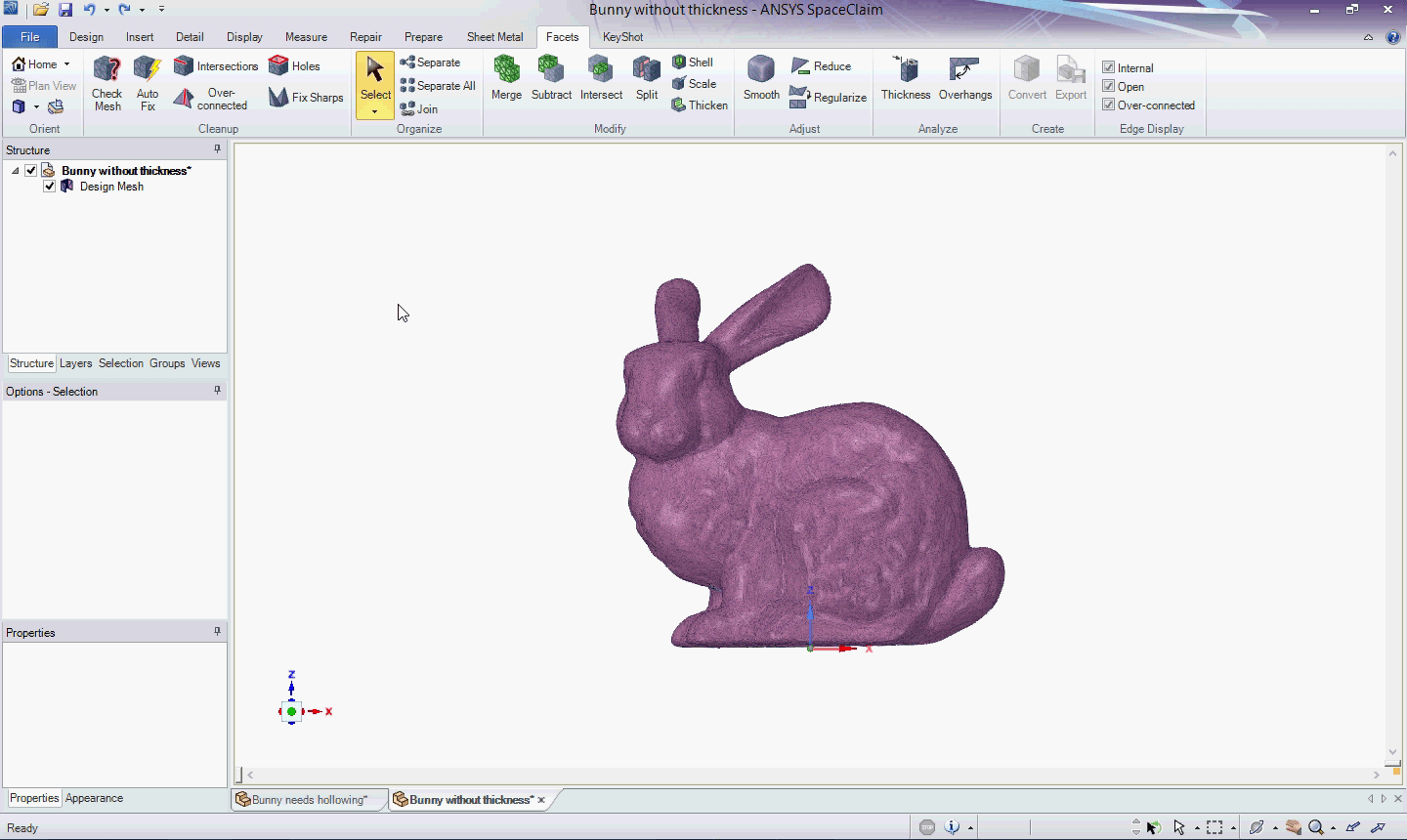
Task: Open the view style cube dropdown in Orient
Action: (36, 106)
